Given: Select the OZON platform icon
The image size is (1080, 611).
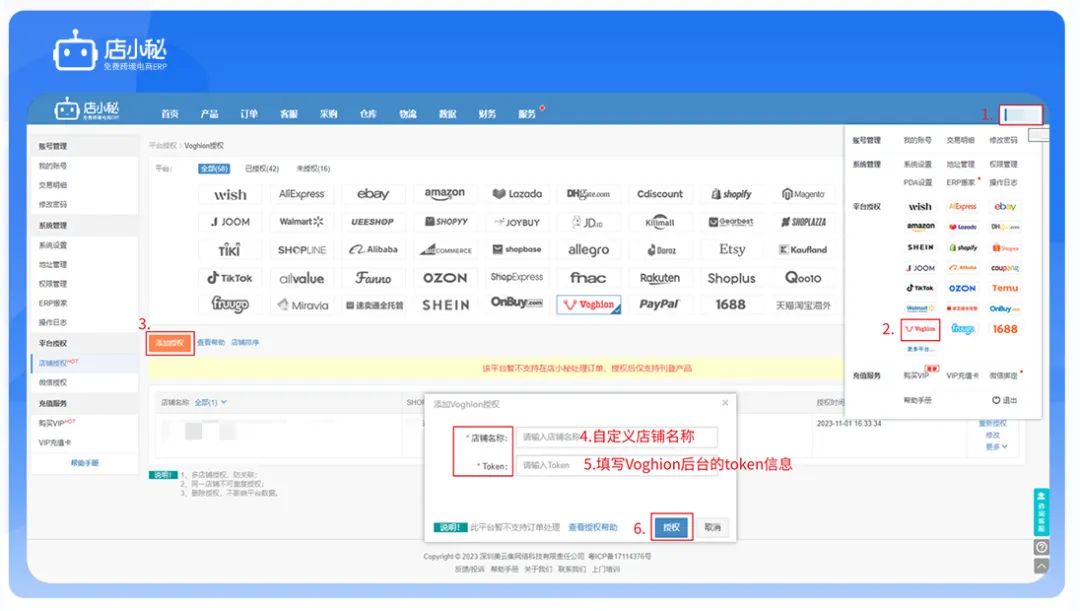Looking at the screenshot, I should pyautogui.click(x=445, y=277).
